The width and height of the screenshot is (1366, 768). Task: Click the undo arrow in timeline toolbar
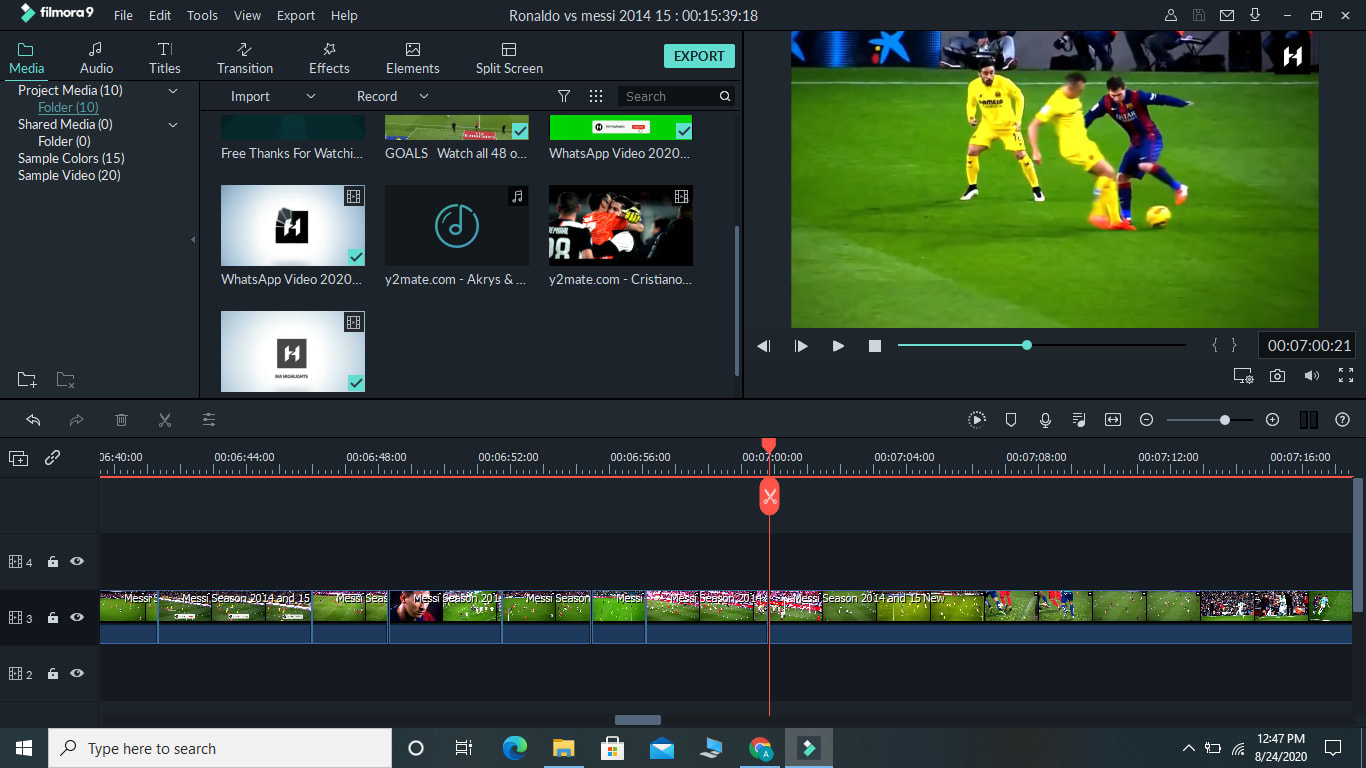point(33,420)
